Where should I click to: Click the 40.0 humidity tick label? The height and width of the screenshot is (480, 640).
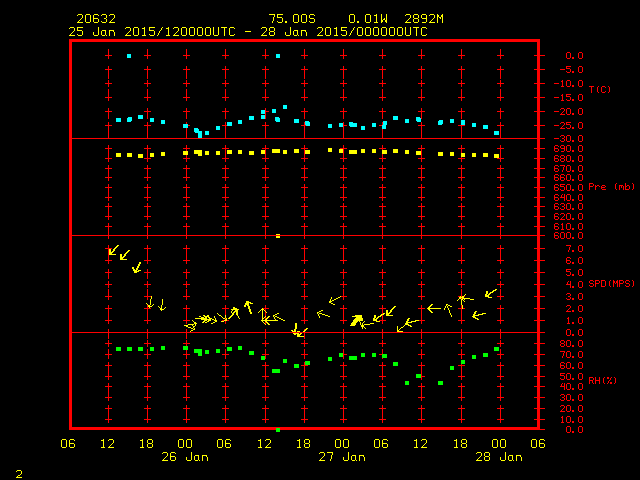click(x=571, y=387)
